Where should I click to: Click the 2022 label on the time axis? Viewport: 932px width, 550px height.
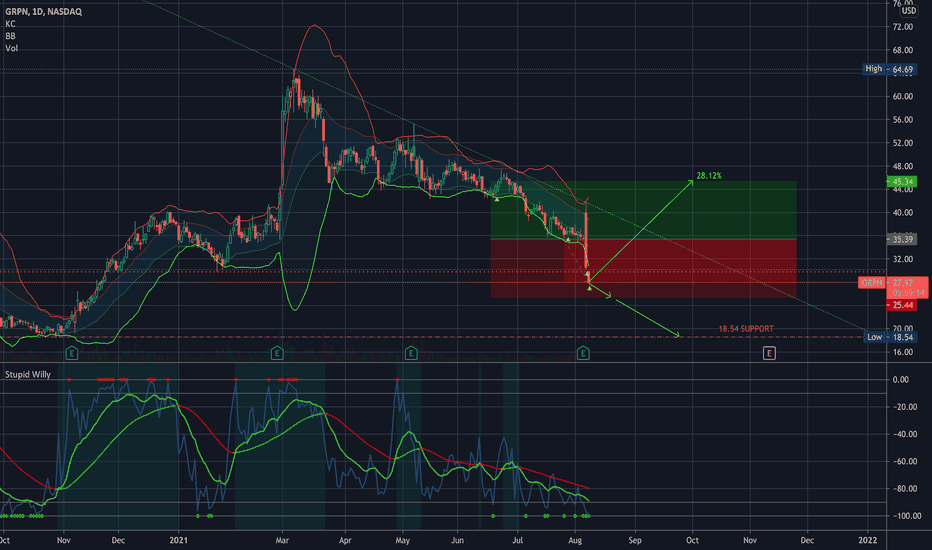[867, 540]
